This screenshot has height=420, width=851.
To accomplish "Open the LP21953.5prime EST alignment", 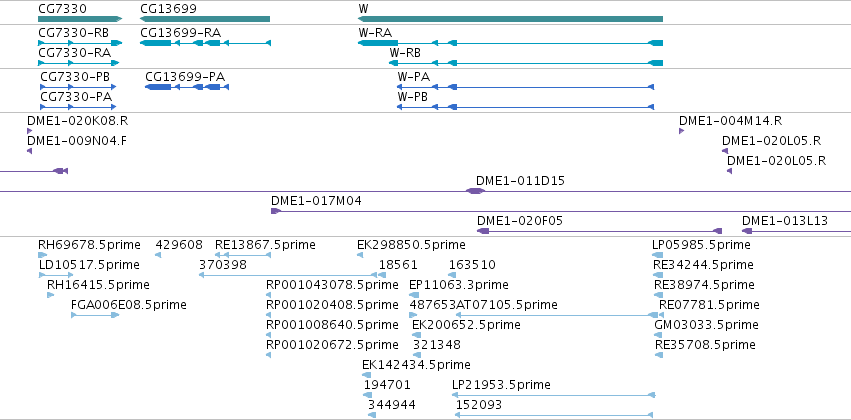I will [x=555, y=395].
